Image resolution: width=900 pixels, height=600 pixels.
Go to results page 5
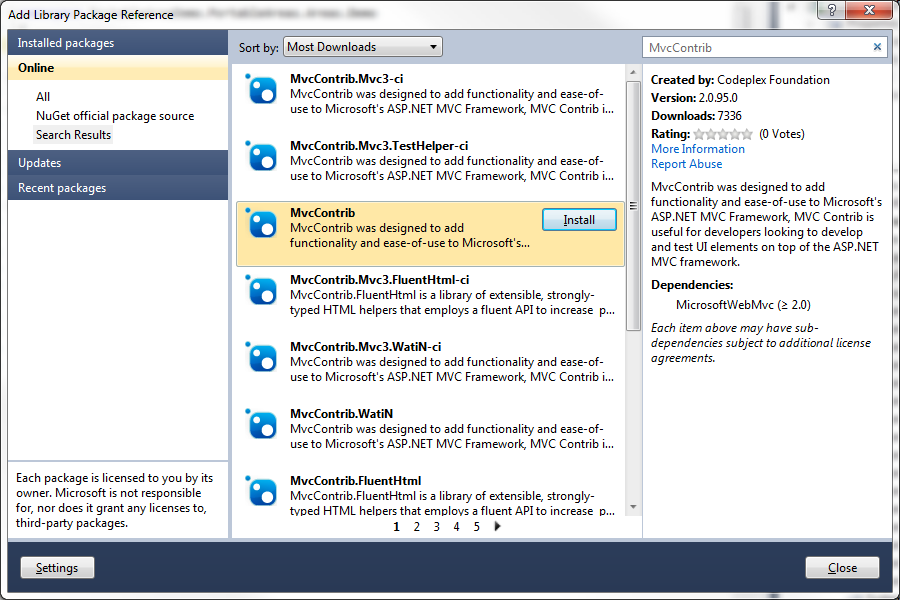coord(476,527)
